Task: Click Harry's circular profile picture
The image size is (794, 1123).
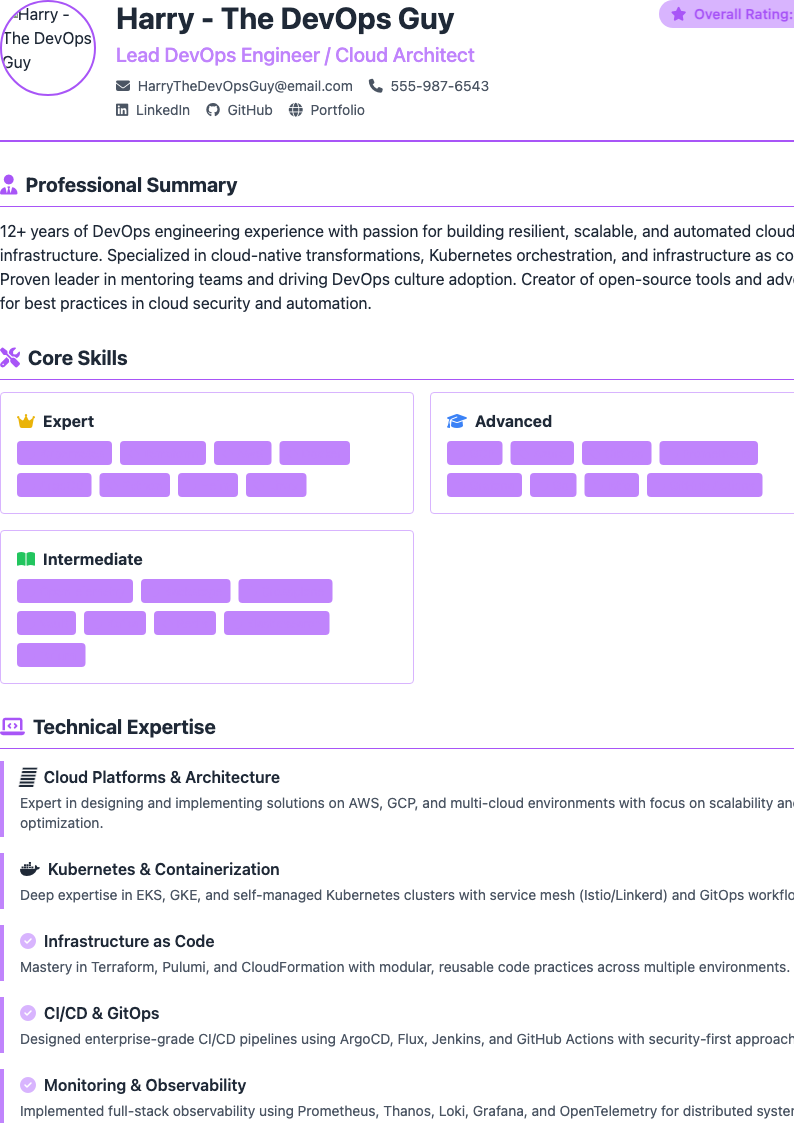Action: click(47, 47)
